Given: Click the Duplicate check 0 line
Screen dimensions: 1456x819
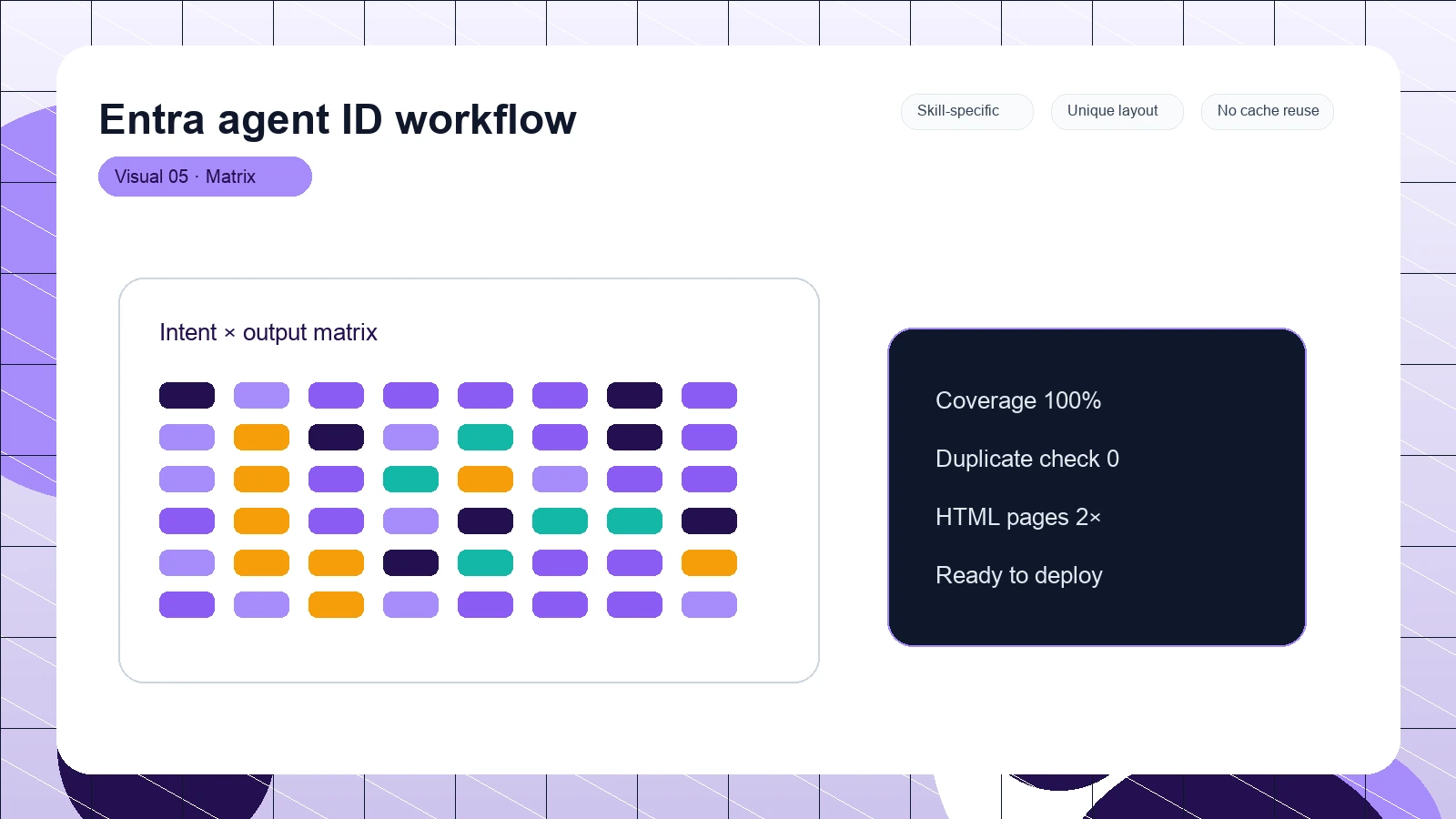Looking at the screenshot, I should 1027,459.
